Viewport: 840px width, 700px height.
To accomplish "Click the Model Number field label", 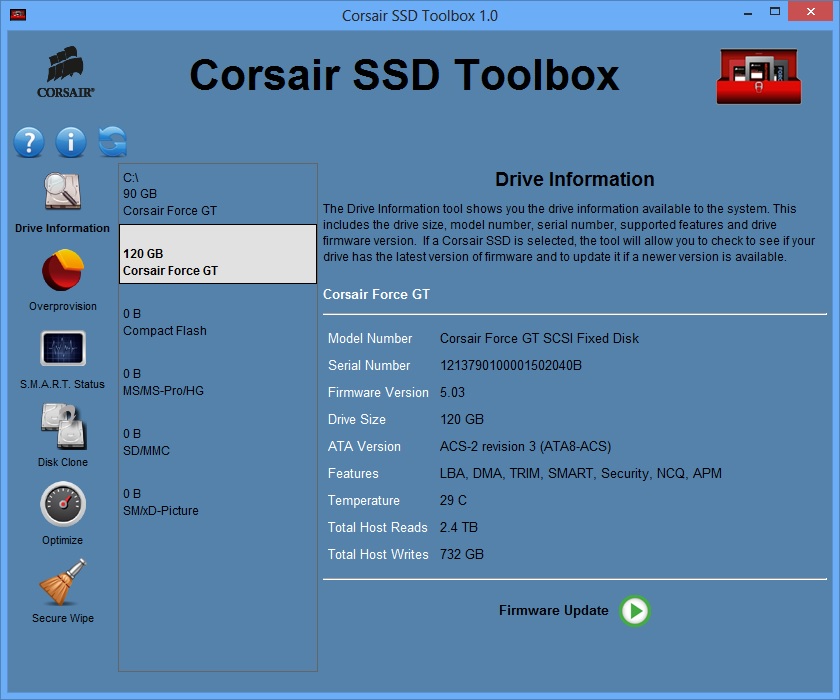I will point(370,338).
